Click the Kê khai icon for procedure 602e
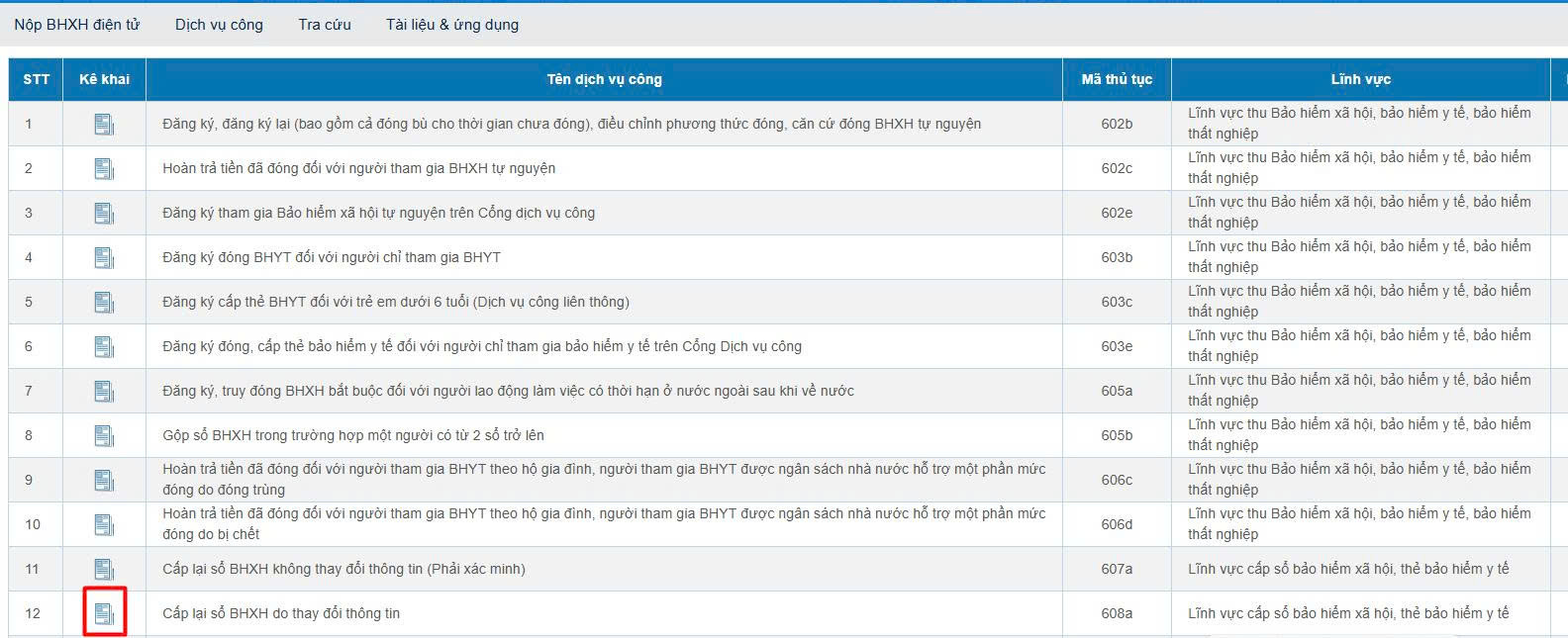 pyautogui.click(x=104, y=214)
